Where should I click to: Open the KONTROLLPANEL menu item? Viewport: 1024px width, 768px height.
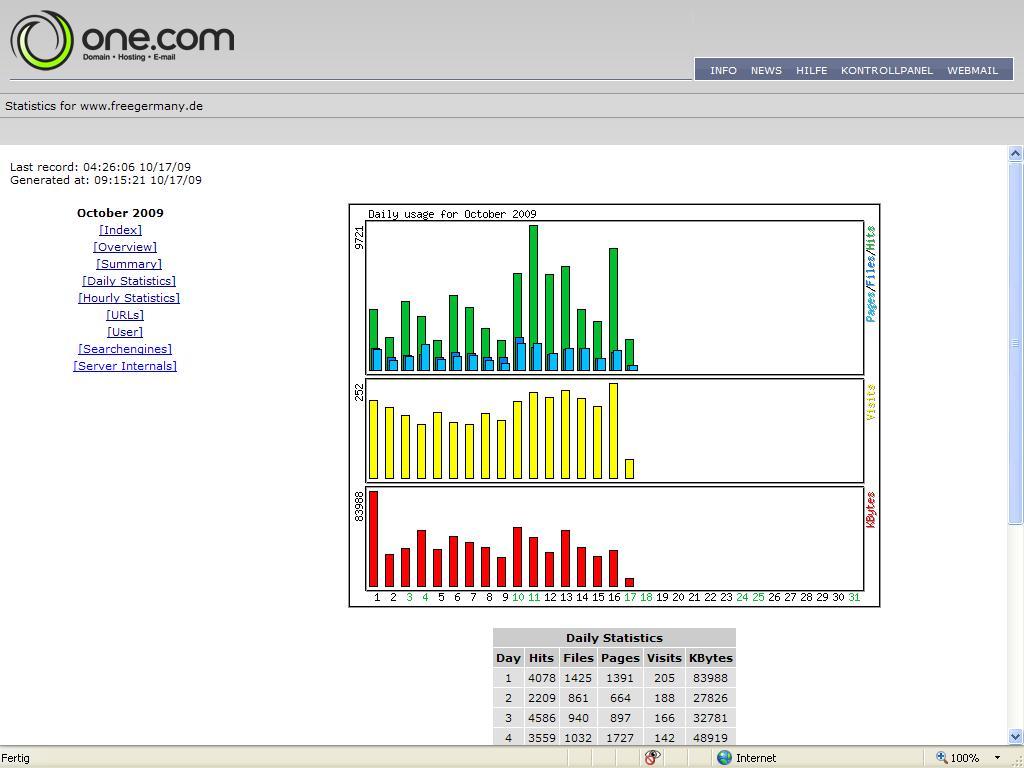[887, 70]
